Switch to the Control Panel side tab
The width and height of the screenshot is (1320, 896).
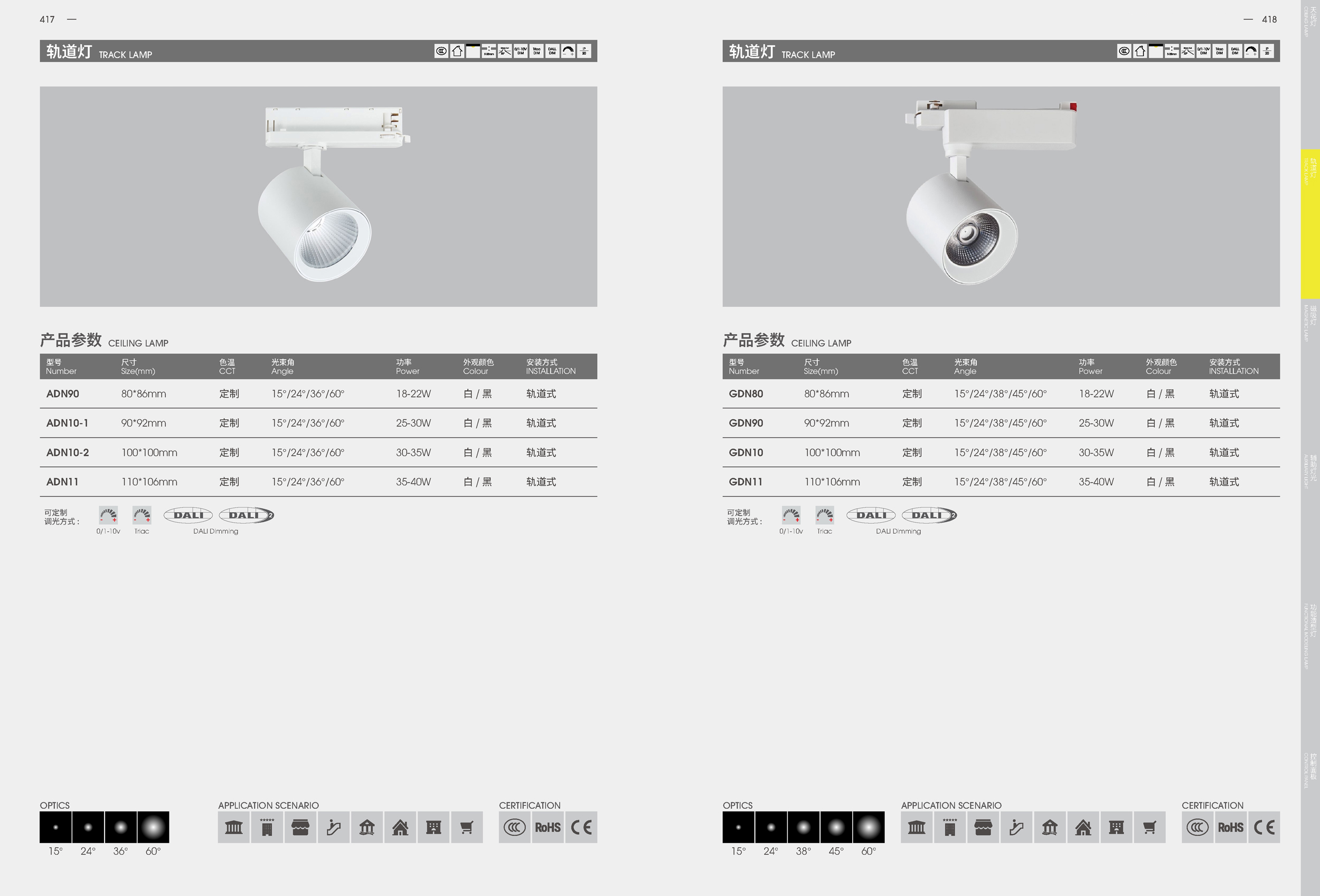[1310, 770]
